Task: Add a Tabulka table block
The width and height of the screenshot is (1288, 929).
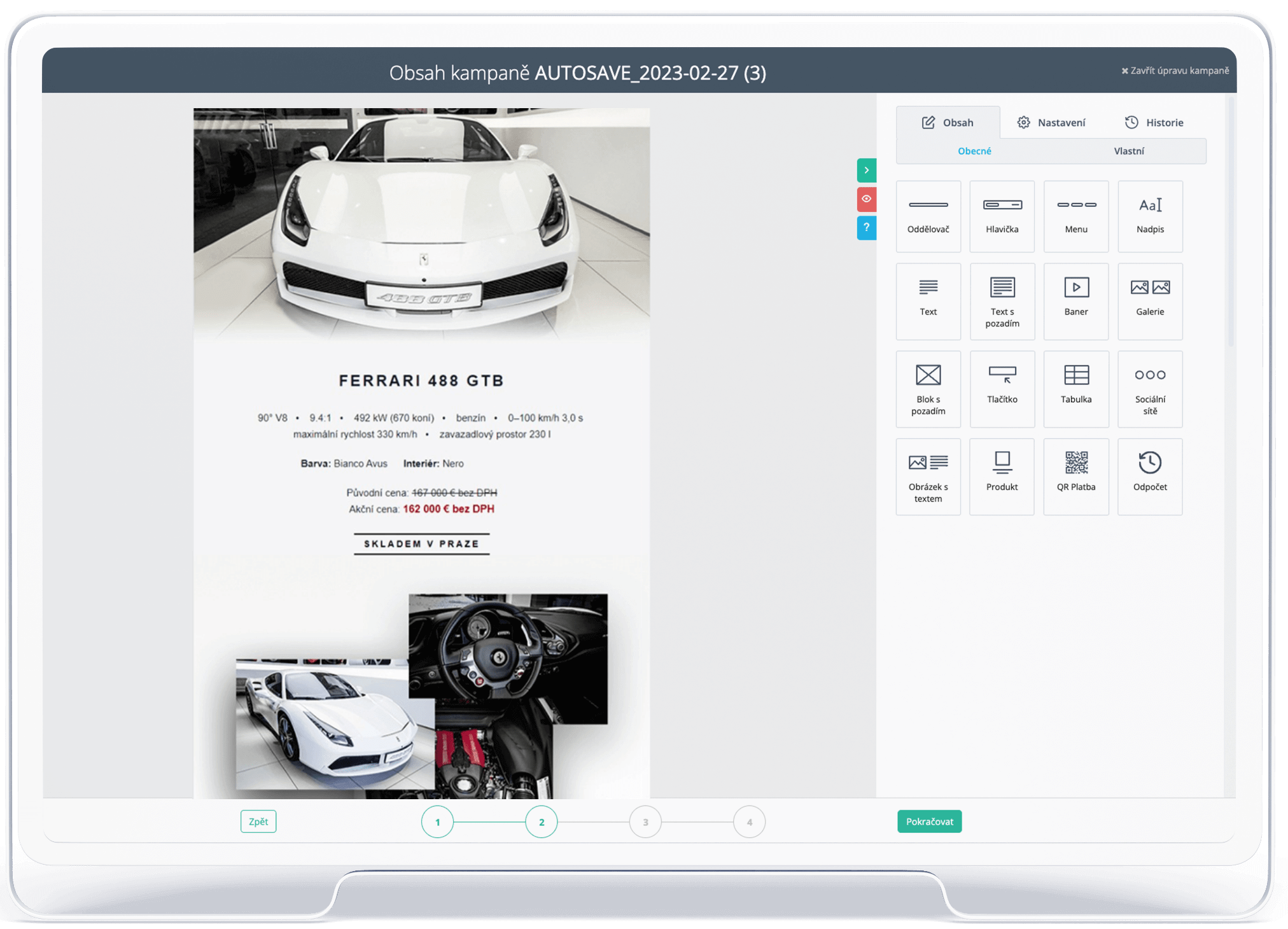Action: tap(1075, 389)
